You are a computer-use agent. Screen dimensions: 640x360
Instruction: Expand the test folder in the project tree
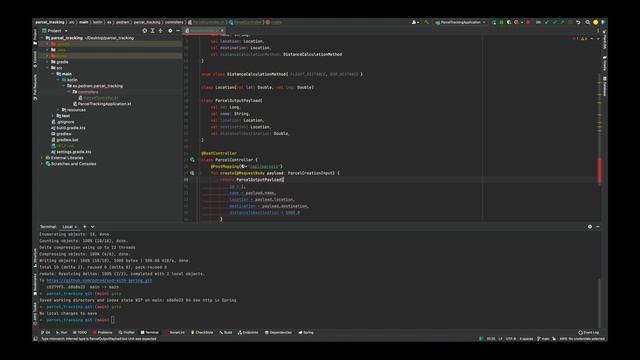coord(53,116)
